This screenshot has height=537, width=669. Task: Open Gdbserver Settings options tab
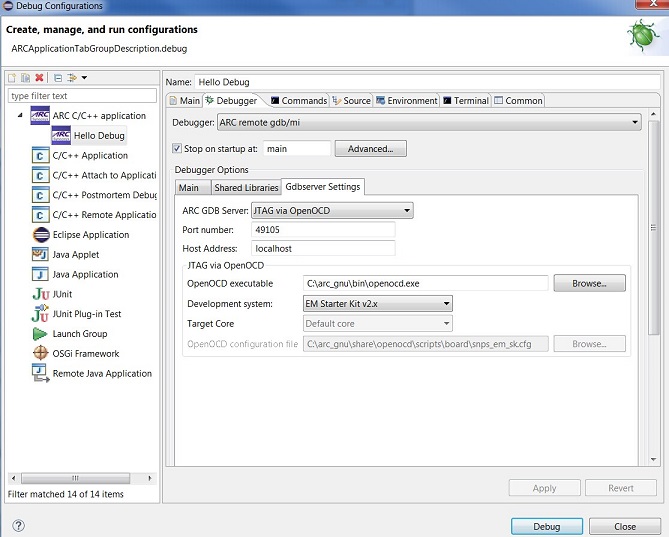(x=323, y=187)
